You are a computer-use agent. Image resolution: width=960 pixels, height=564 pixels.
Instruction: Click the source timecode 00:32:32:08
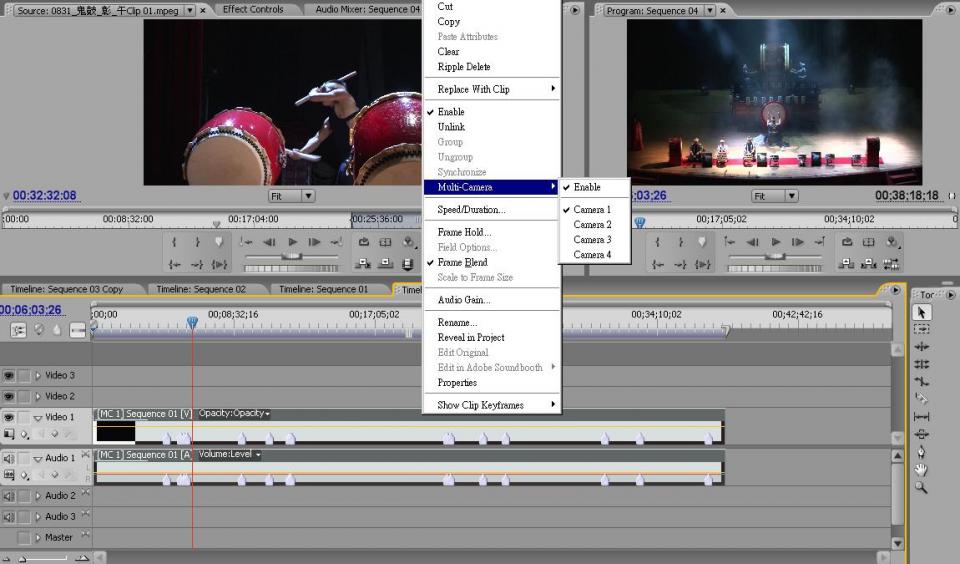point(44,196)
